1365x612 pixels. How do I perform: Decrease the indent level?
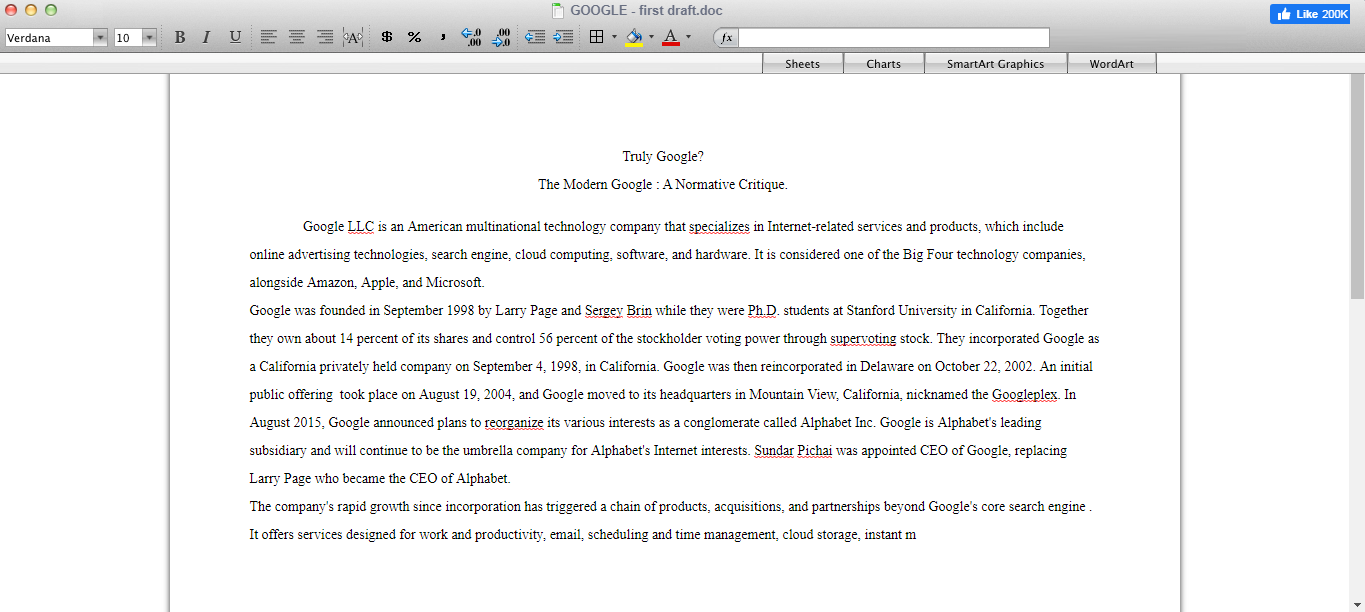(535, 37)
